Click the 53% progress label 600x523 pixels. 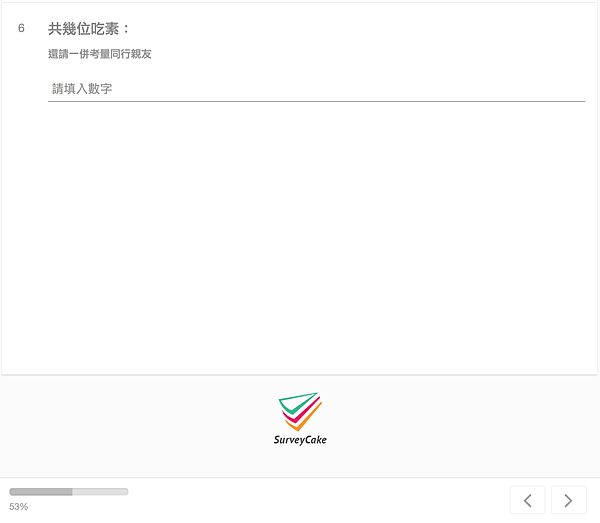[x=19, y=507]
